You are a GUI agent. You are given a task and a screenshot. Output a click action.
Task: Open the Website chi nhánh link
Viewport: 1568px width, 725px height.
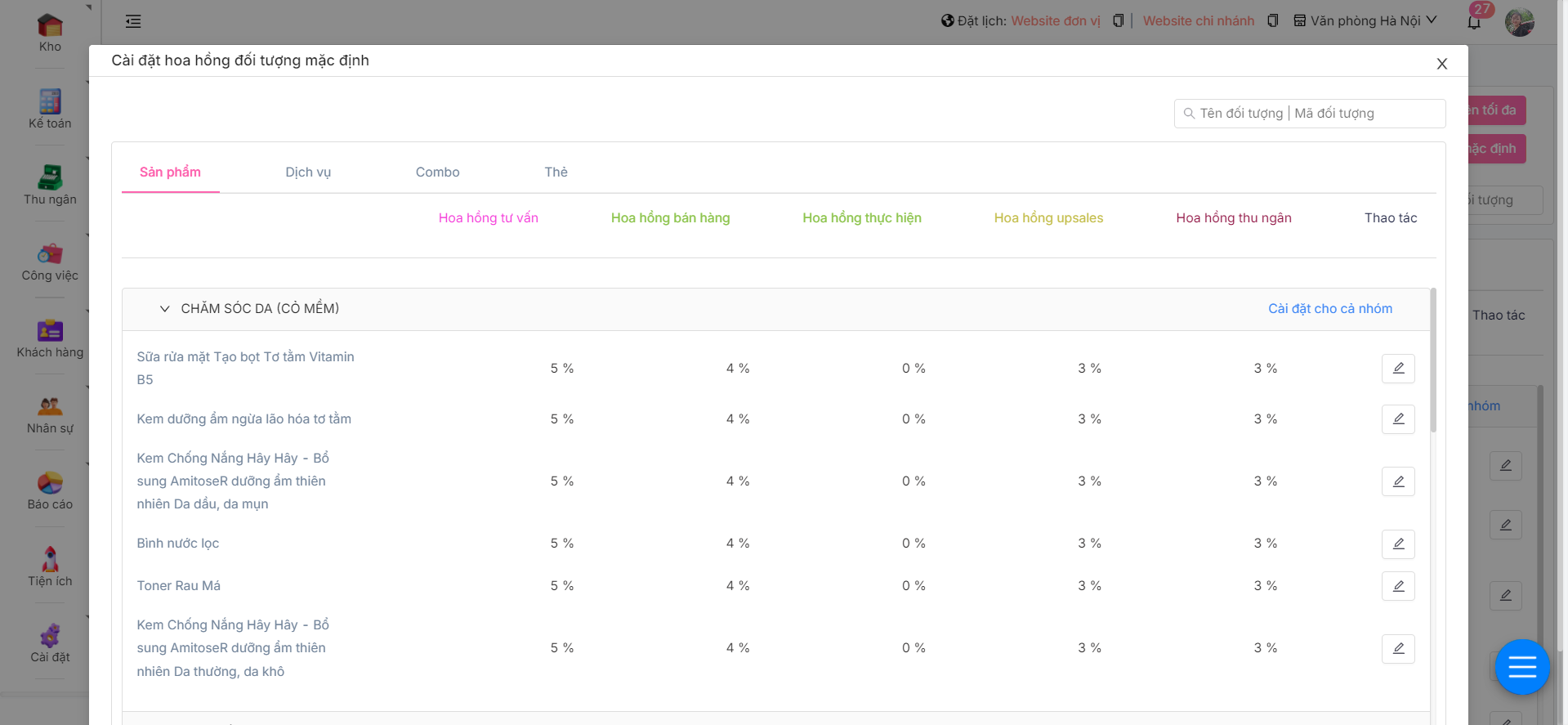1198,21
